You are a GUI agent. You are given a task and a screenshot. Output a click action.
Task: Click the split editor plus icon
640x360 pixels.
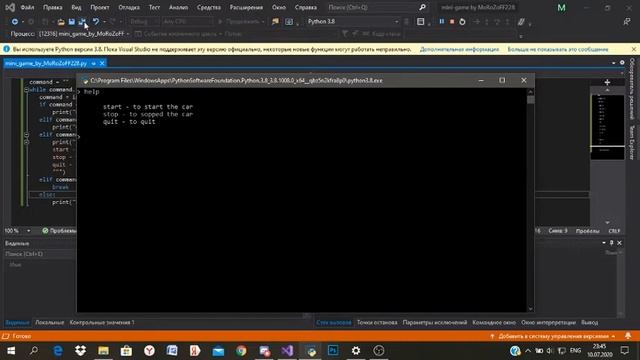tap(607, 82)
